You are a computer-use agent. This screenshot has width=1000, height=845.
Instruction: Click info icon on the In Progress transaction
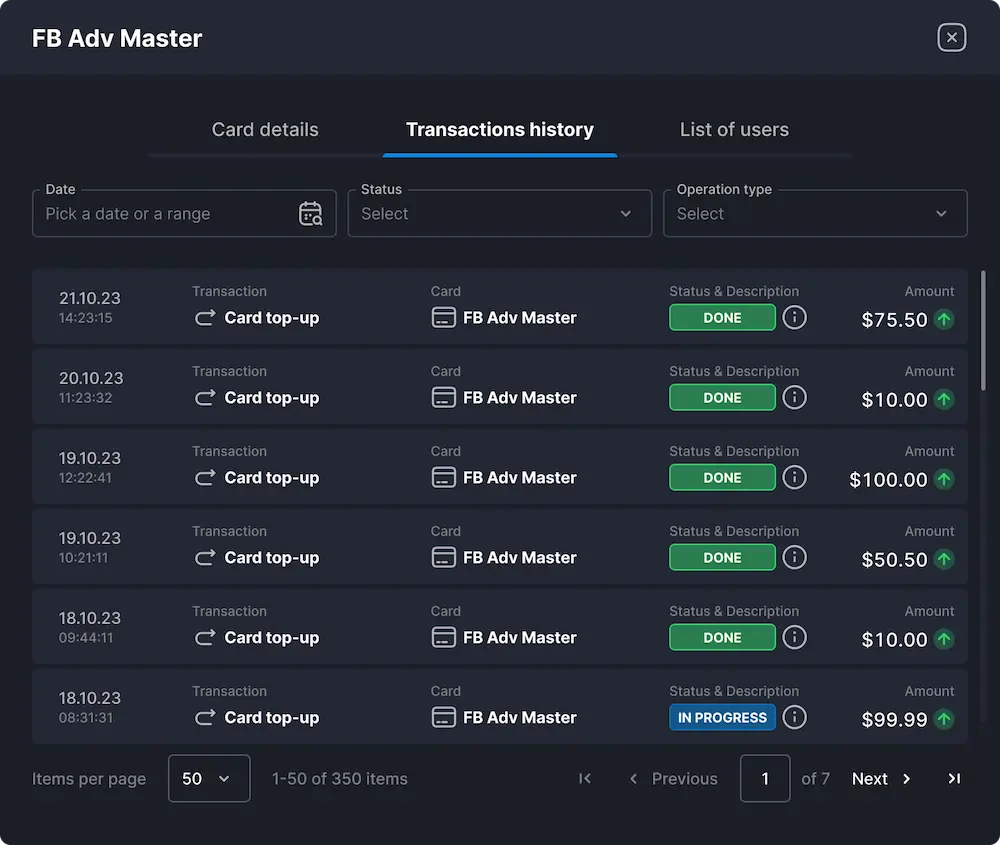point(794,717)
